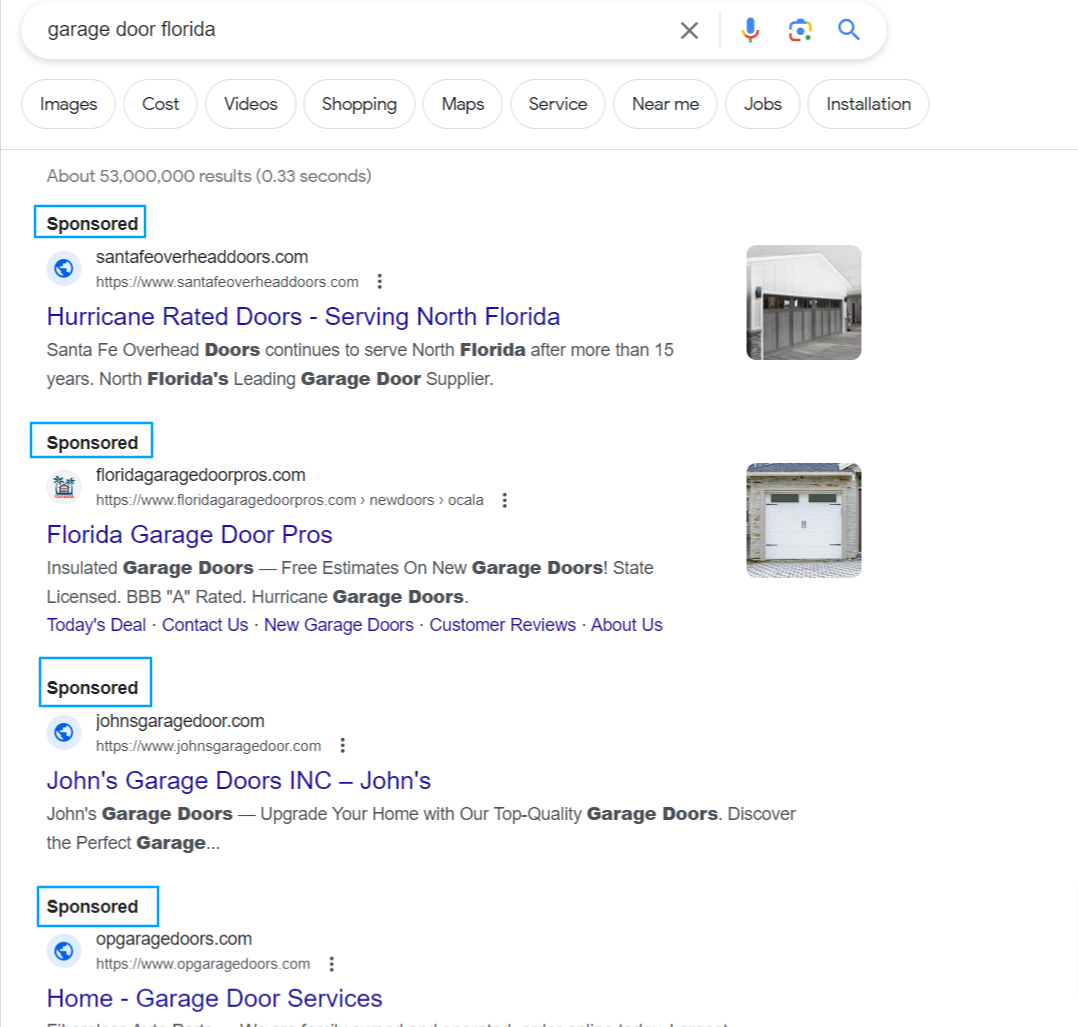This screenshot has height=1027, width=1078.
Task: Click the johnsgaragedoor.com site name
Action: [179, 721]
